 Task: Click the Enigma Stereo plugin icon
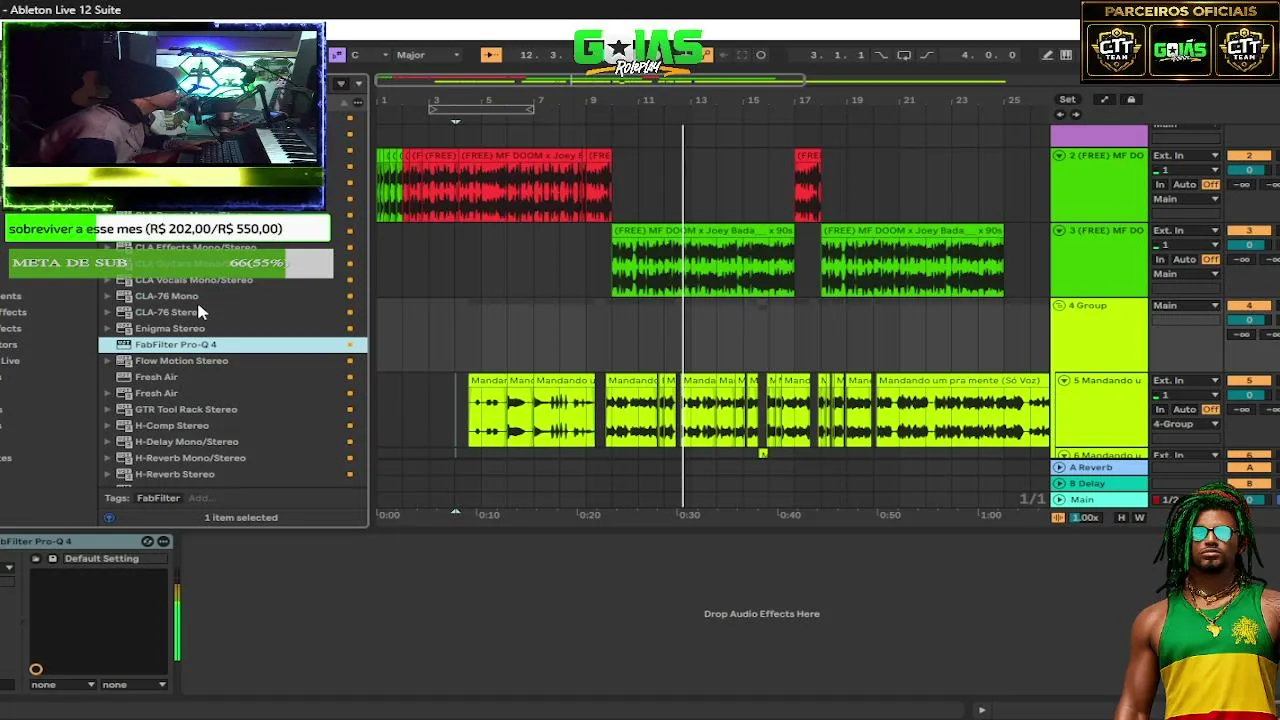click(124, 328)
